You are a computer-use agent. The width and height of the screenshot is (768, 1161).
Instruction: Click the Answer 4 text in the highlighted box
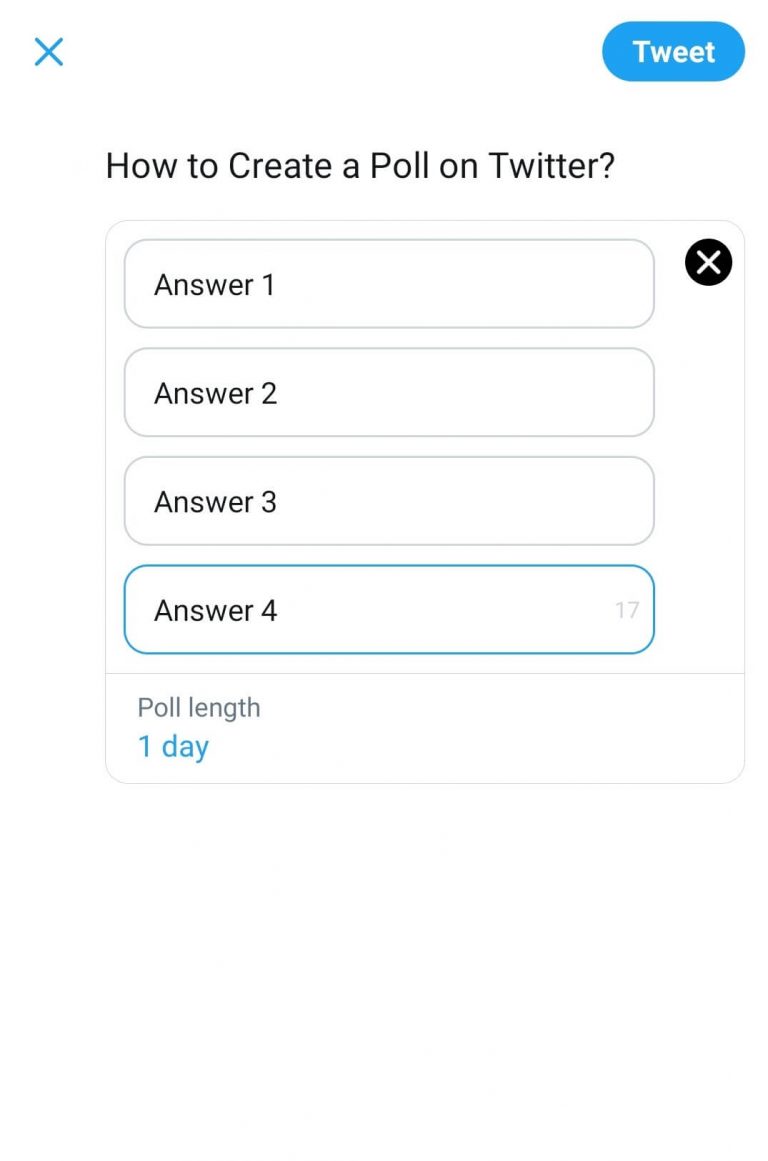click(x=216, y=611)
